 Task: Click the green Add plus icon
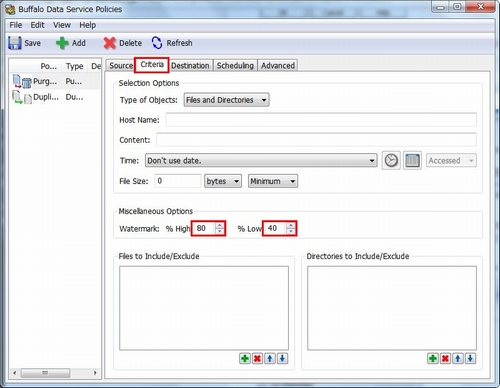tap(62, 43)
